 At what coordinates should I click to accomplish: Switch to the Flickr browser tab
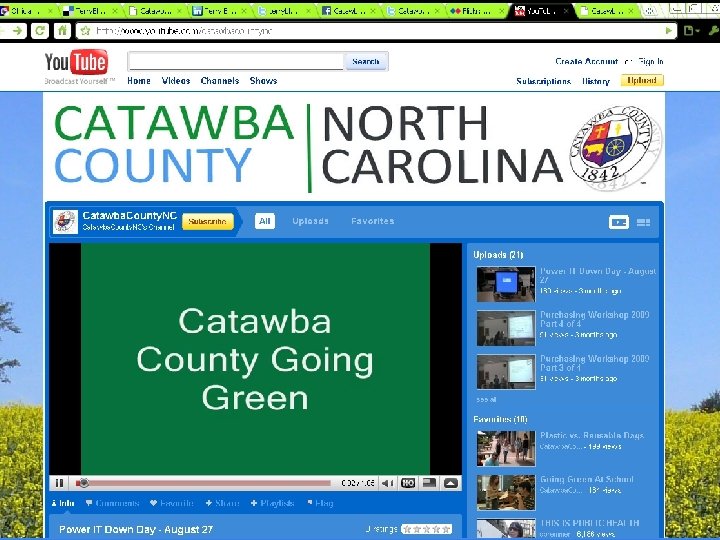point(476,11)
